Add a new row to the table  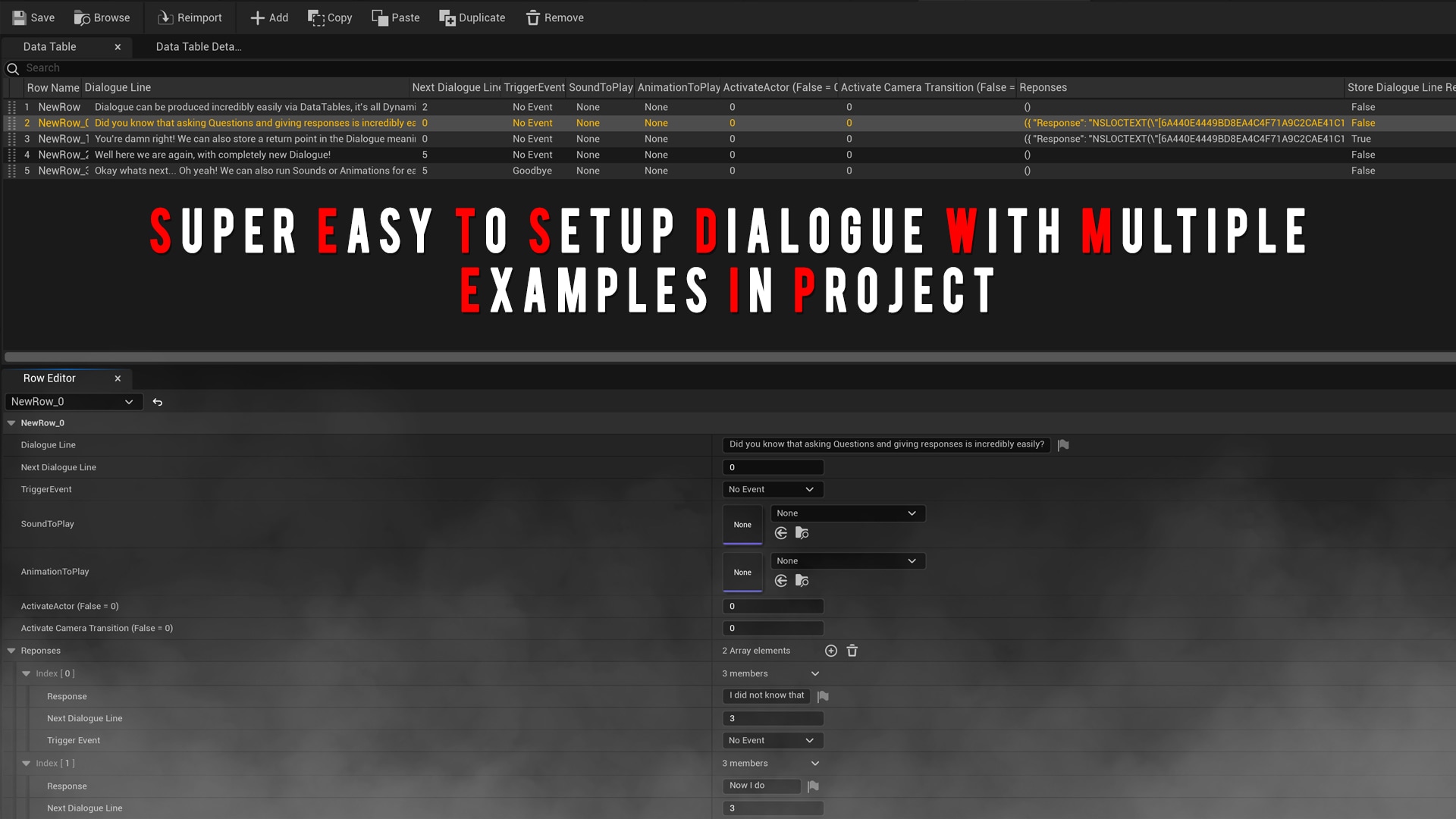click(x=268, y=17)
